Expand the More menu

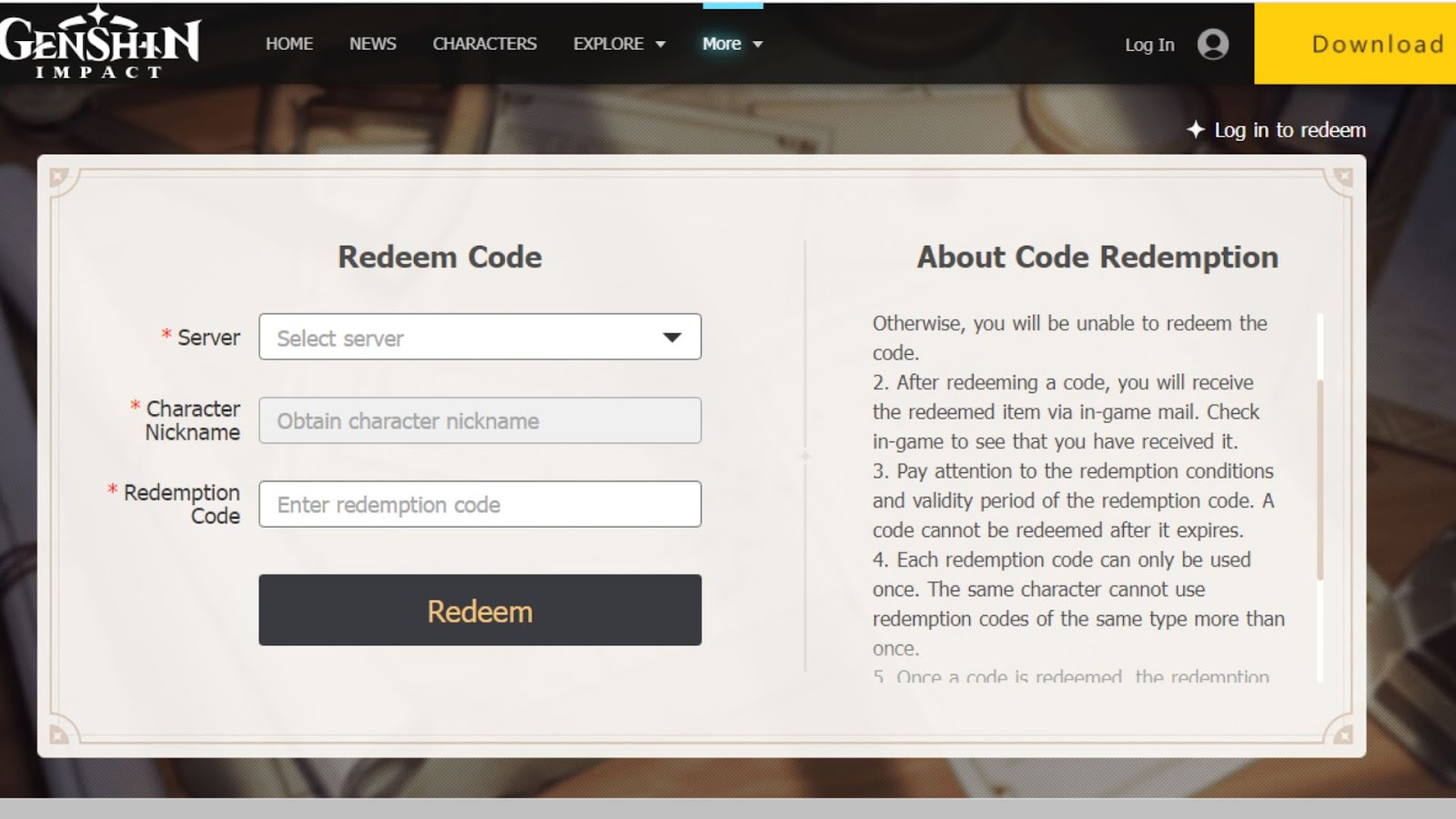733,44
